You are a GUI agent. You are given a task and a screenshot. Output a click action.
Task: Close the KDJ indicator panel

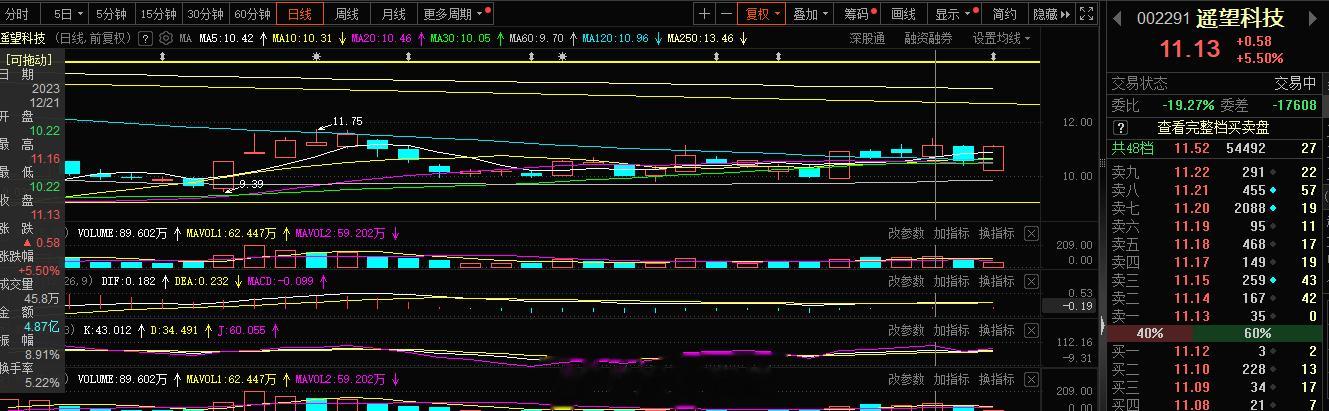[x=1032, y=330]
